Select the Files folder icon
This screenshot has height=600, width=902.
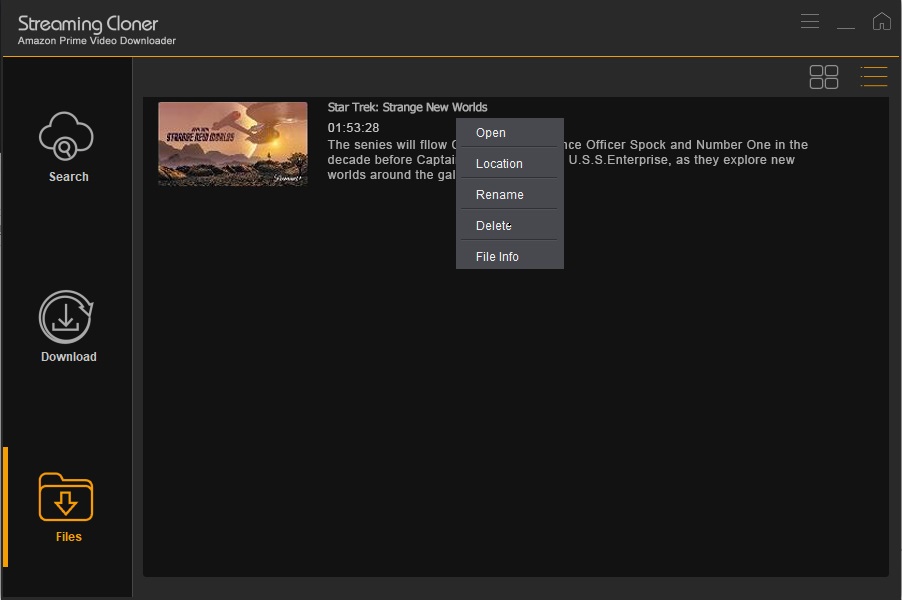66,497
